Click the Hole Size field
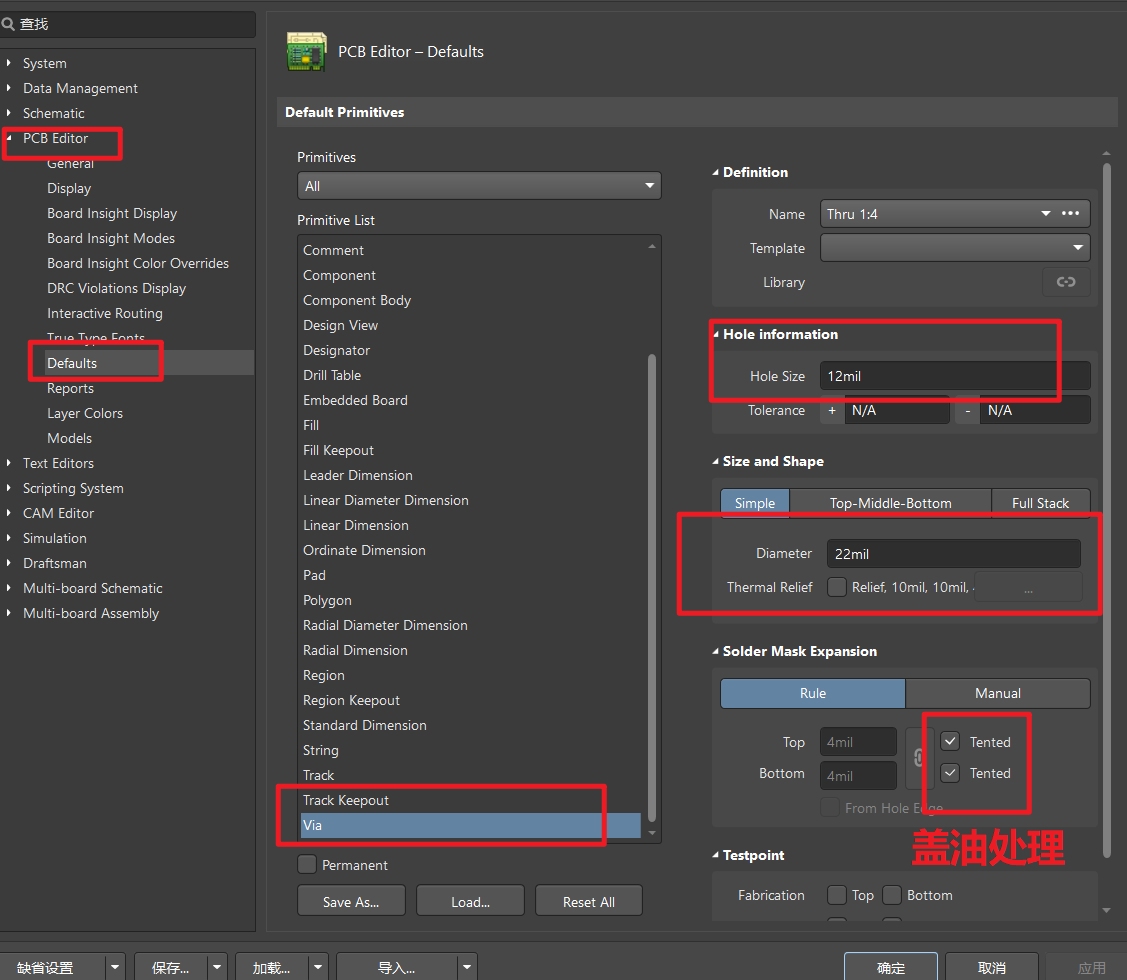The height and width of the screenshot is (980, 1127). pos(955,375)
